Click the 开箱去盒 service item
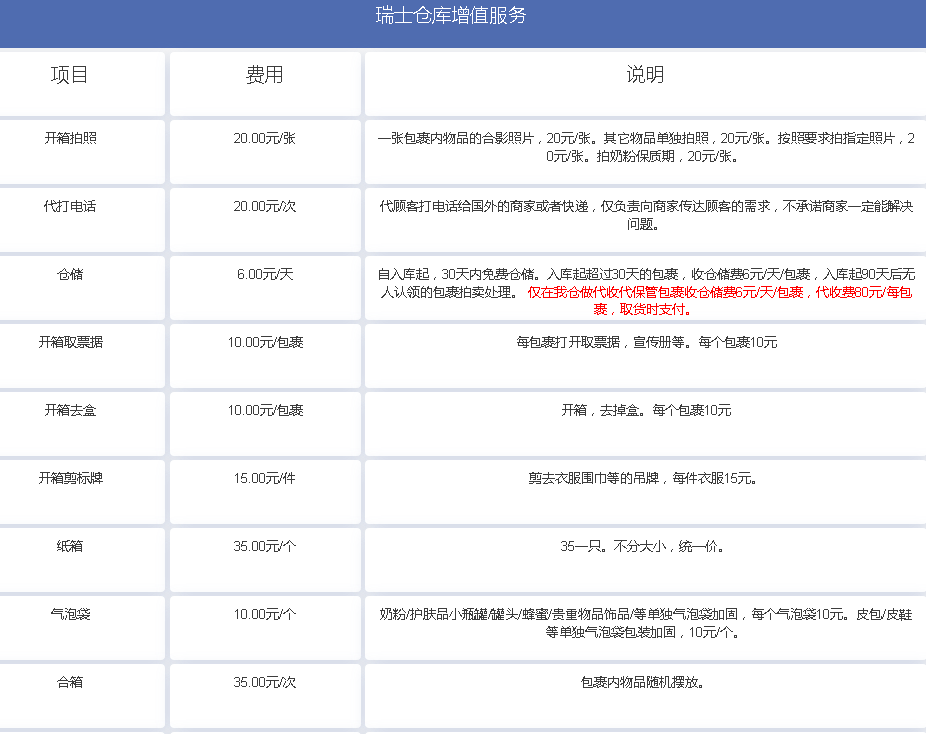The image size is (926, 734). tap(70, 410)
